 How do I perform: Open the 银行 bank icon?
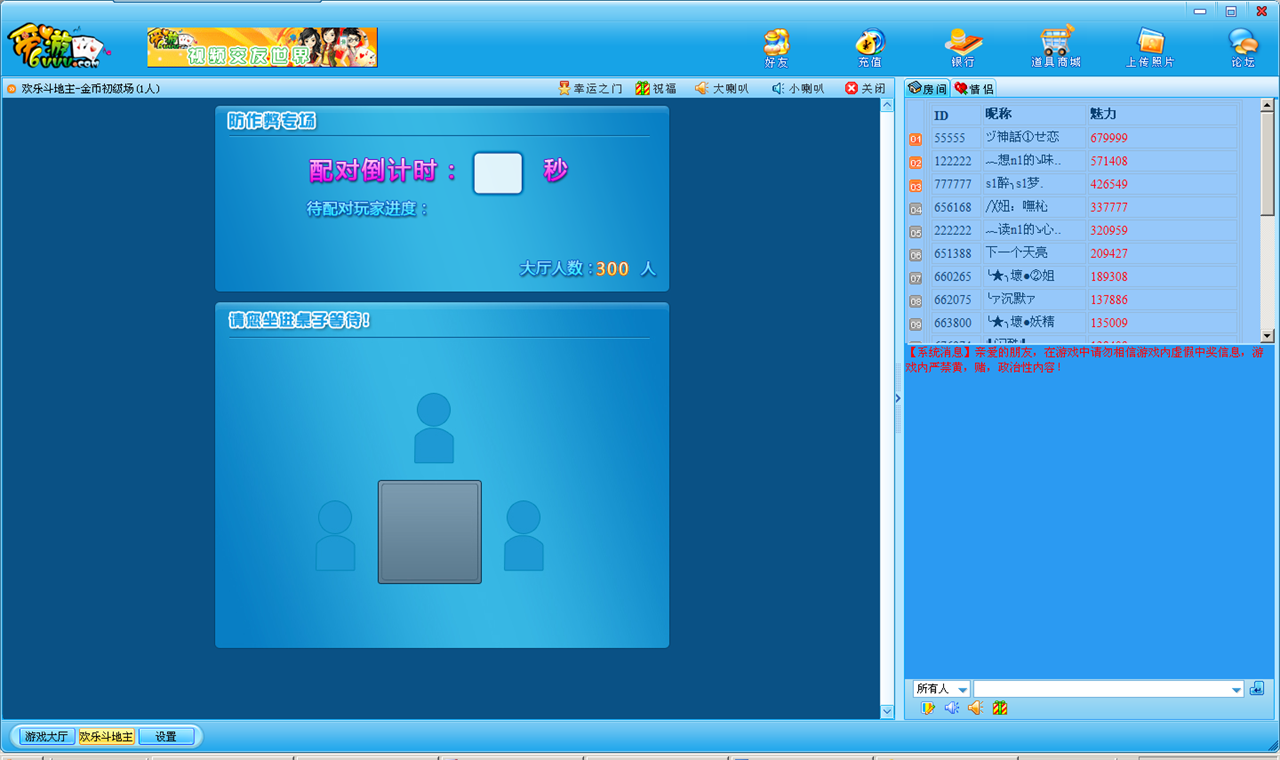pyautogui.click(x=963, y=46)
